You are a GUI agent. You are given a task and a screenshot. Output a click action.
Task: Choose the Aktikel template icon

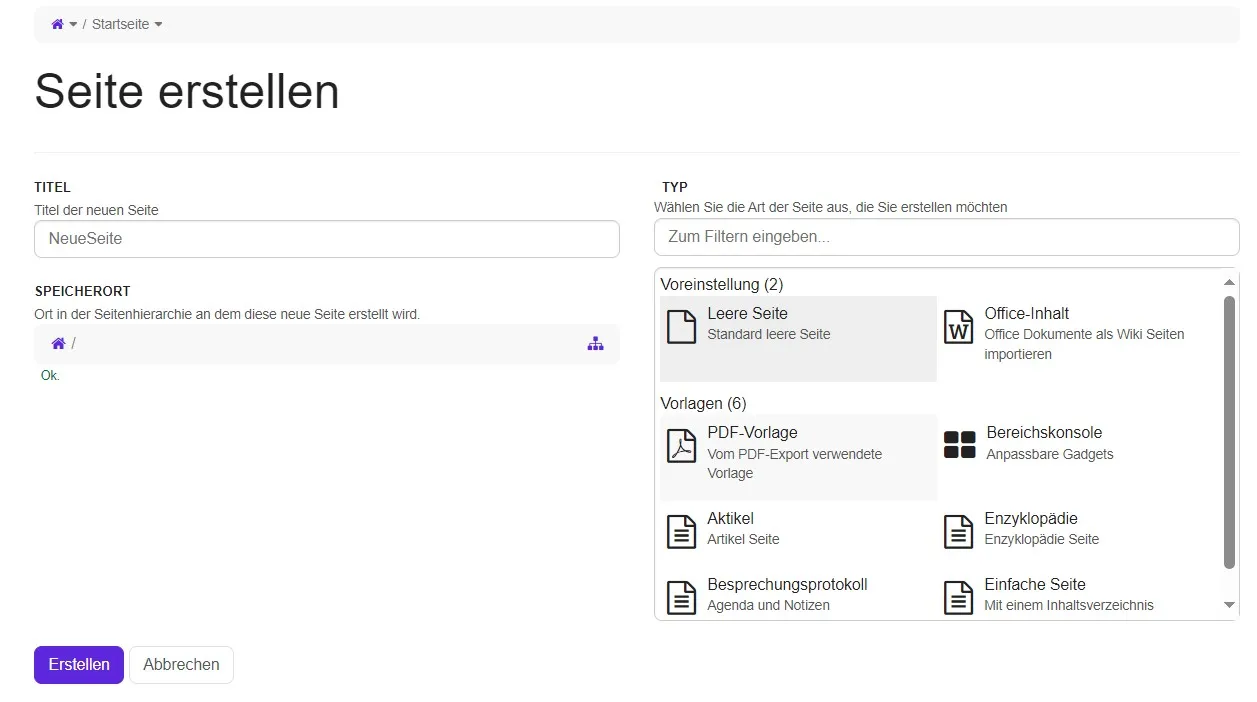681,531
